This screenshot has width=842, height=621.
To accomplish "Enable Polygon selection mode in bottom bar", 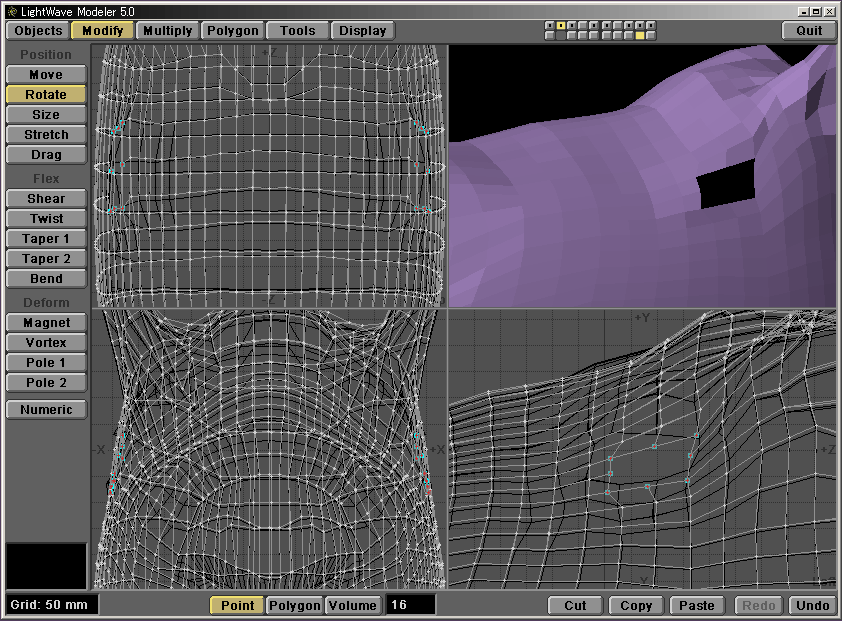I will point(295,605).
